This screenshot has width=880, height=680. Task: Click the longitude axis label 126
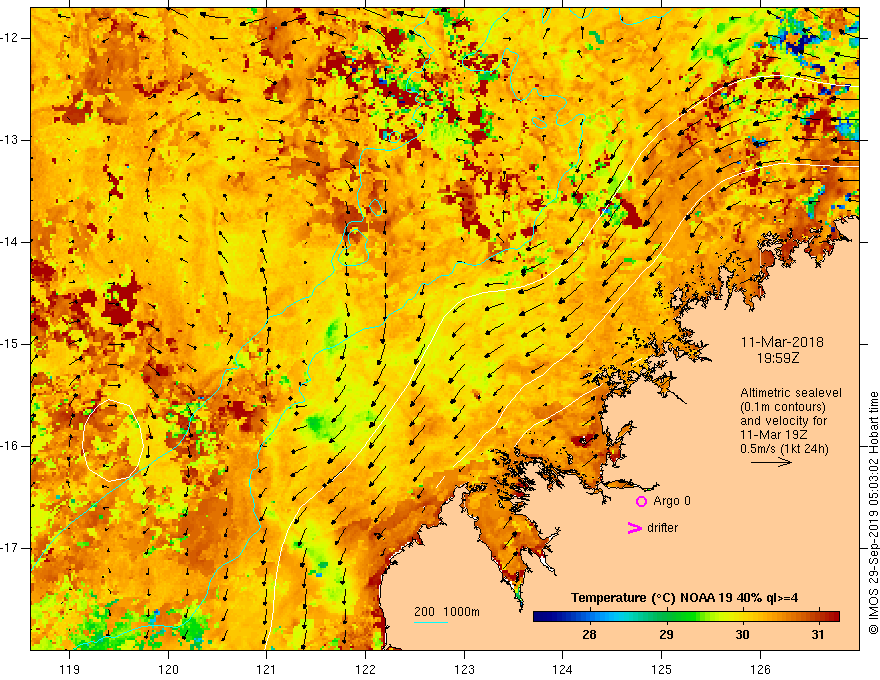pyautogui.click(x=760, y=669)
